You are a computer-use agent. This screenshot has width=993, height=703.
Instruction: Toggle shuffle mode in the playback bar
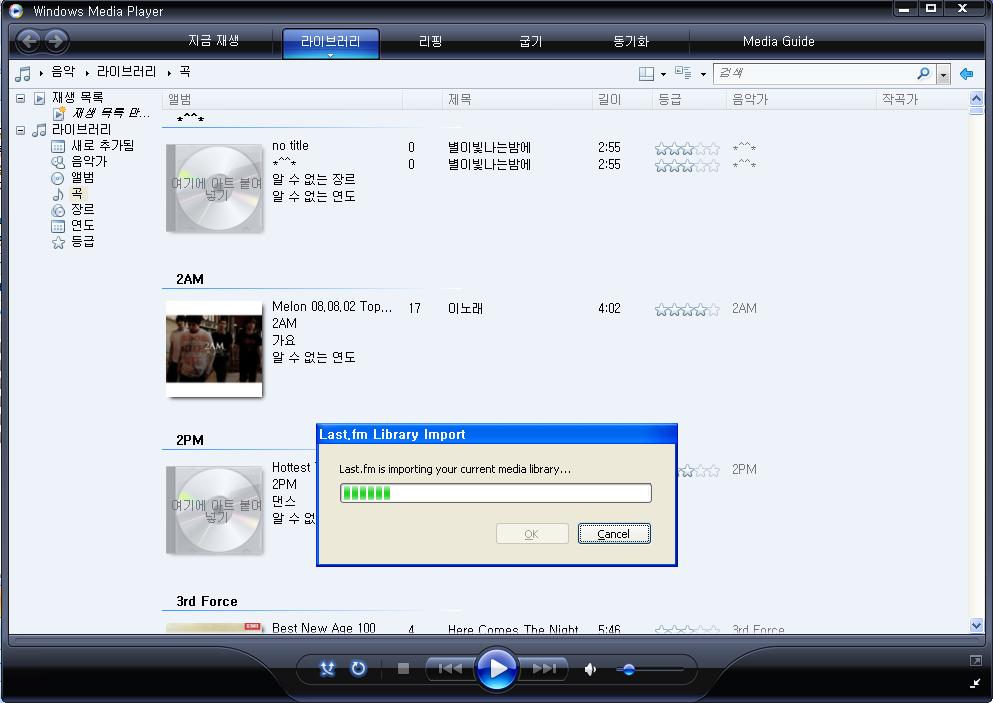[327, 668]
